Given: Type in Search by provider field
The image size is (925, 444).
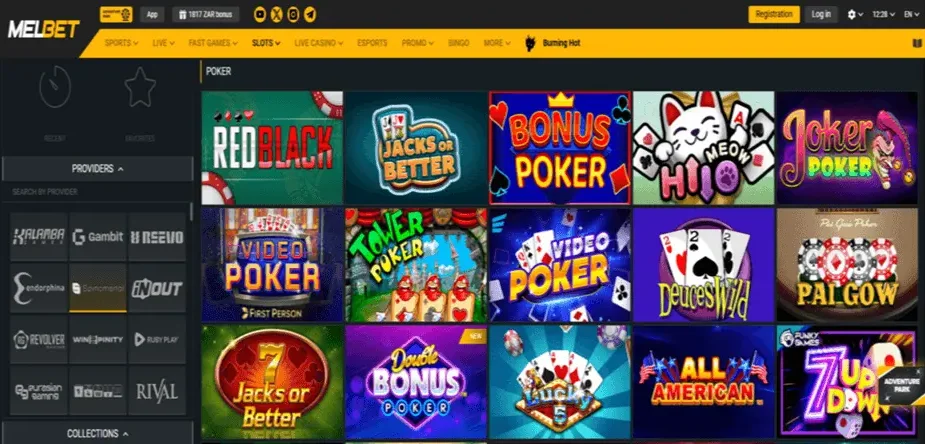Looking at the screenshot, I should tap(97, 192).
